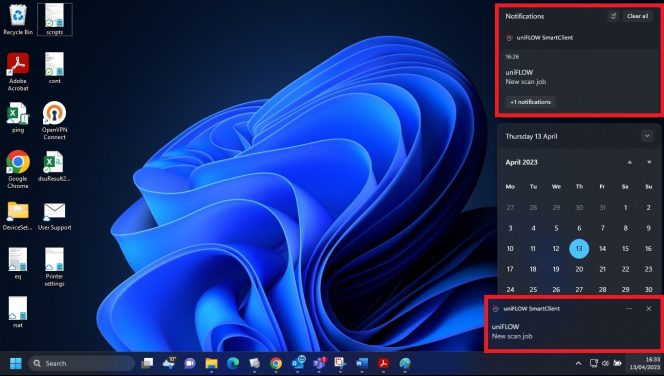
Task: Go to previous month with the up arrow
Action: coord(630,162)
